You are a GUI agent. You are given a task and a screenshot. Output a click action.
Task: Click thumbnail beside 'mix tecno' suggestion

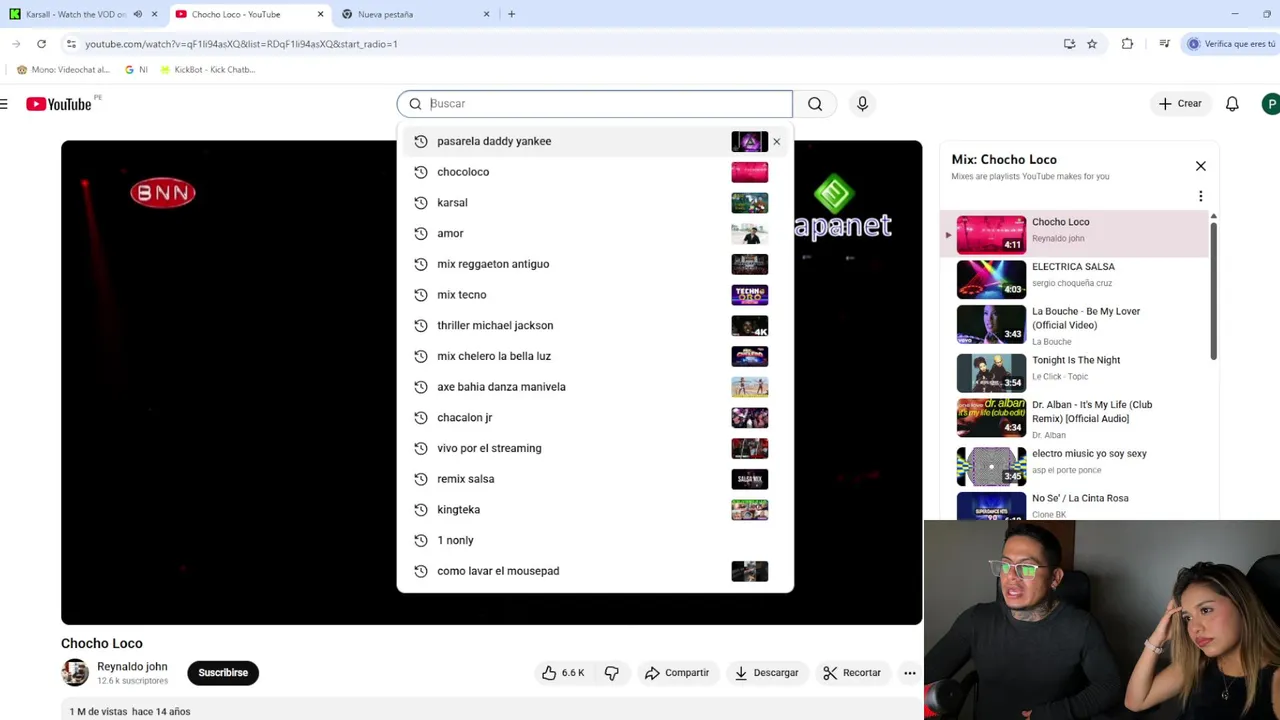pos(749,294)
